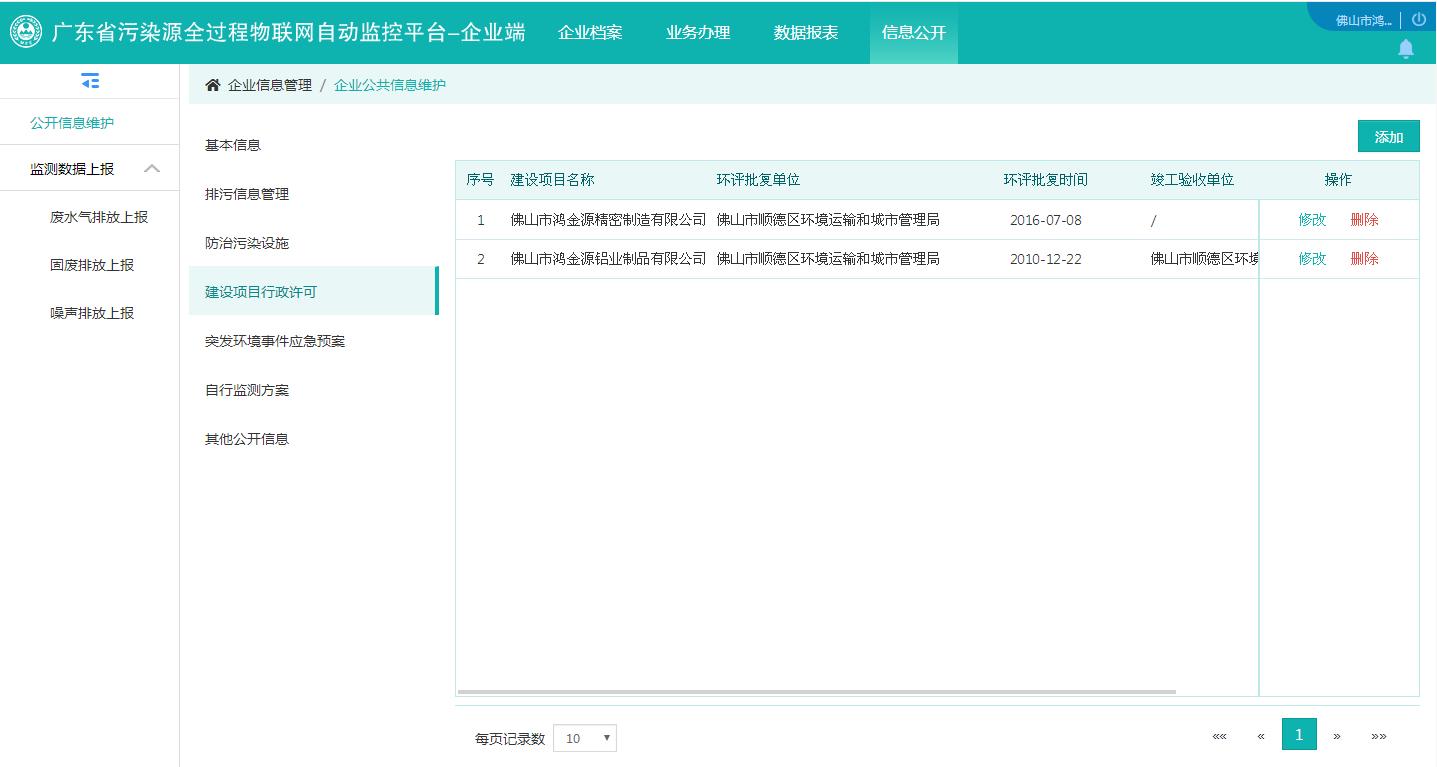Select the 信息公开 tab
The width and height of the screenshot is (1437, 767).
tap(914, 33)
